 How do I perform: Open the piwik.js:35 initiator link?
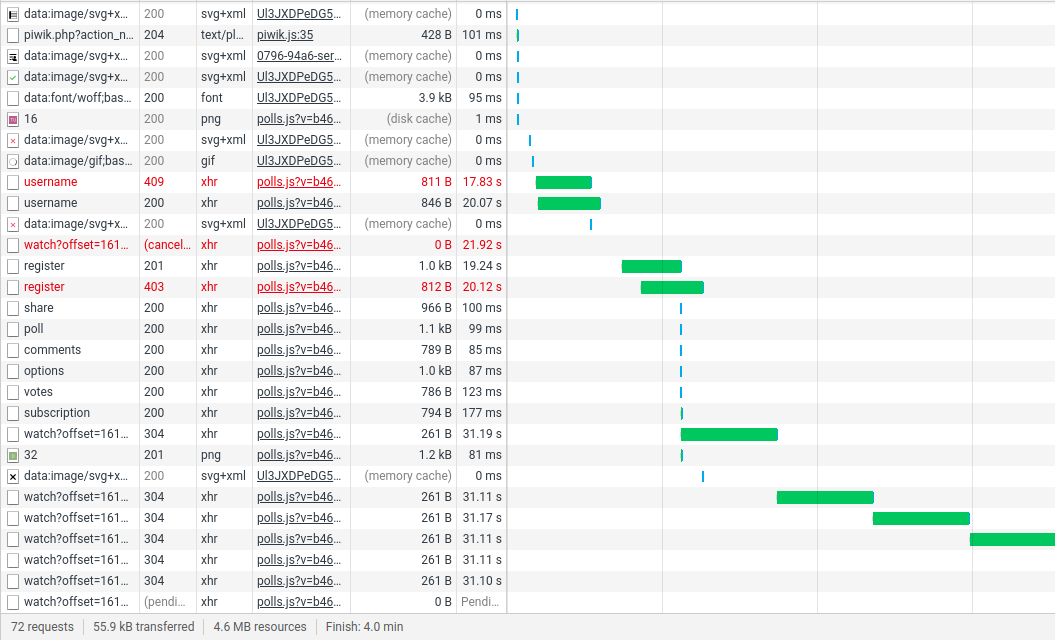[x=285, y=35]
